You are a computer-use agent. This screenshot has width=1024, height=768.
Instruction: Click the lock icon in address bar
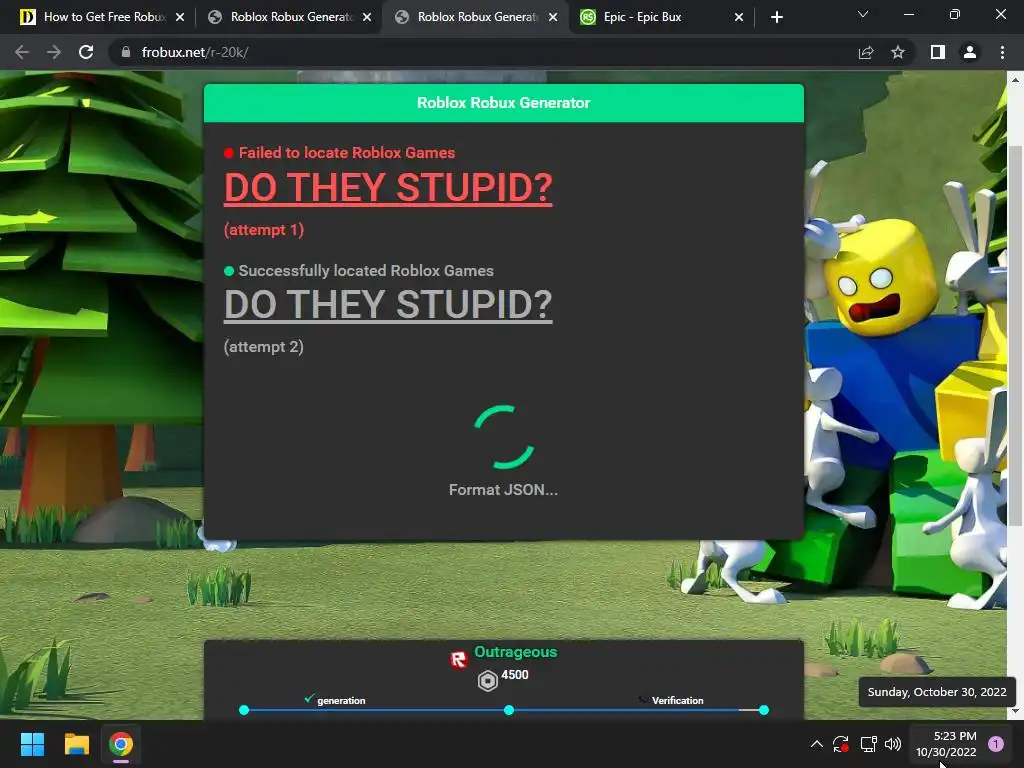(126, 52)
